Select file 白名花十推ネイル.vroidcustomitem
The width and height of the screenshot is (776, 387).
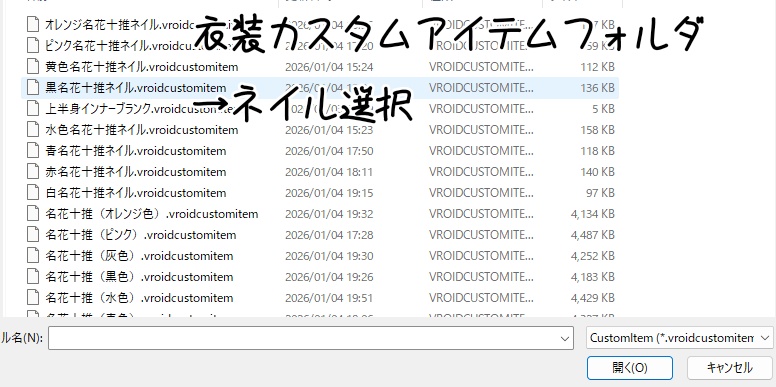pyautogui.click(x=136, y=193)
